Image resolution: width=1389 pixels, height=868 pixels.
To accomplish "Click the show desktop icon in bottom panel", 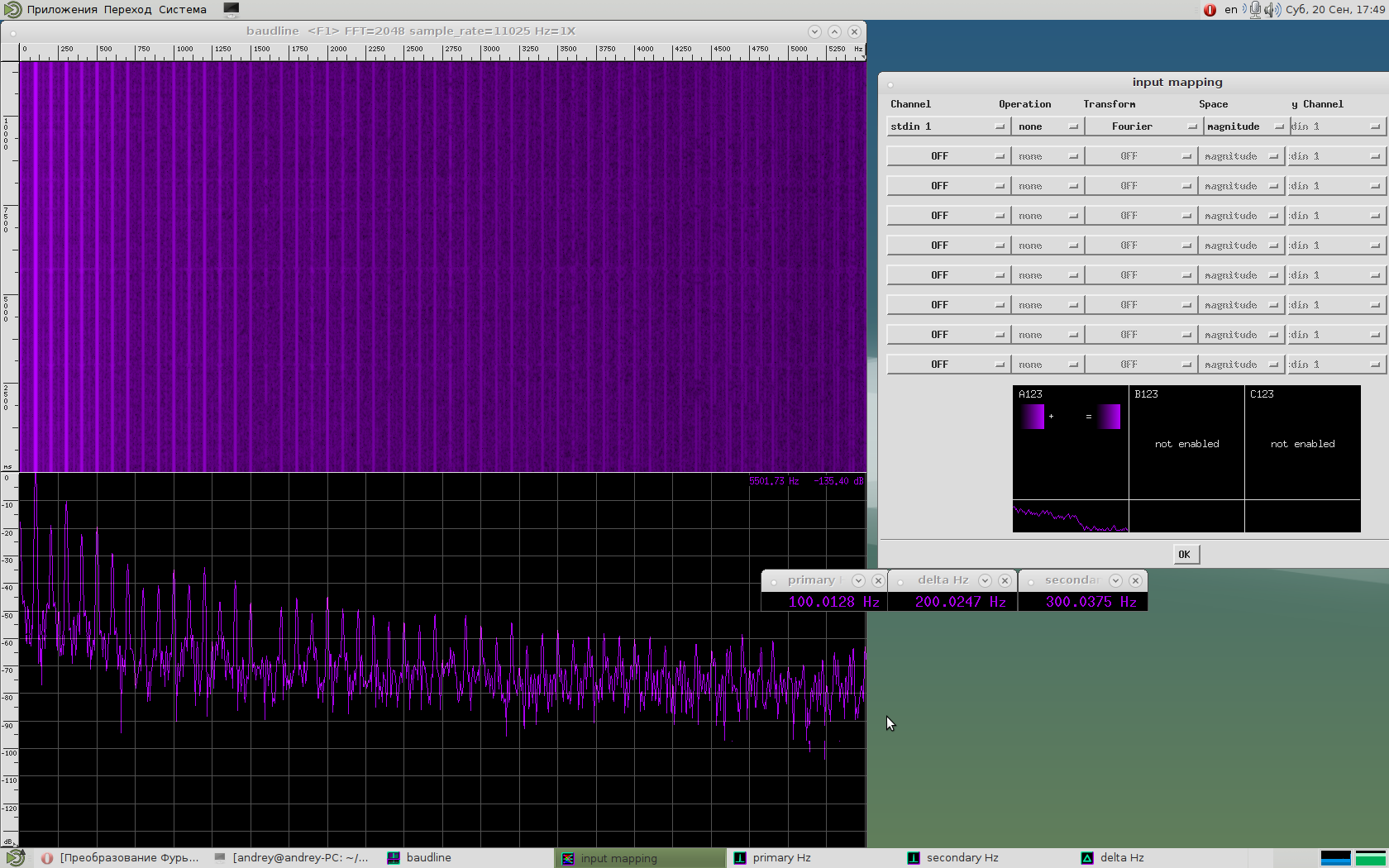I will coord(15,857).
